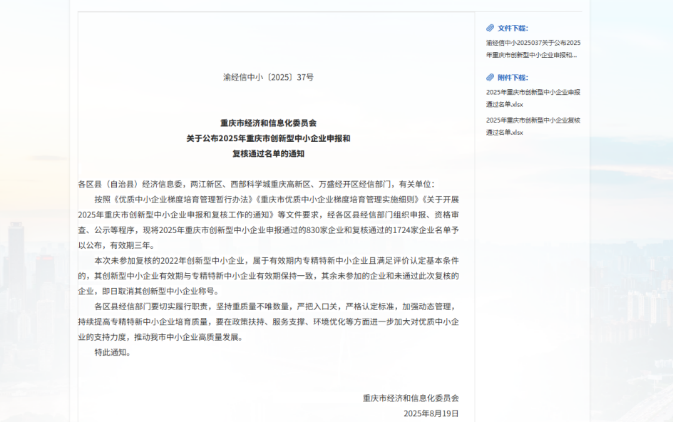The height and width of the screenshot is (422, 673).
Task: Click the paperclip icon beside 附件下载
Action: [x=490, y=77]
